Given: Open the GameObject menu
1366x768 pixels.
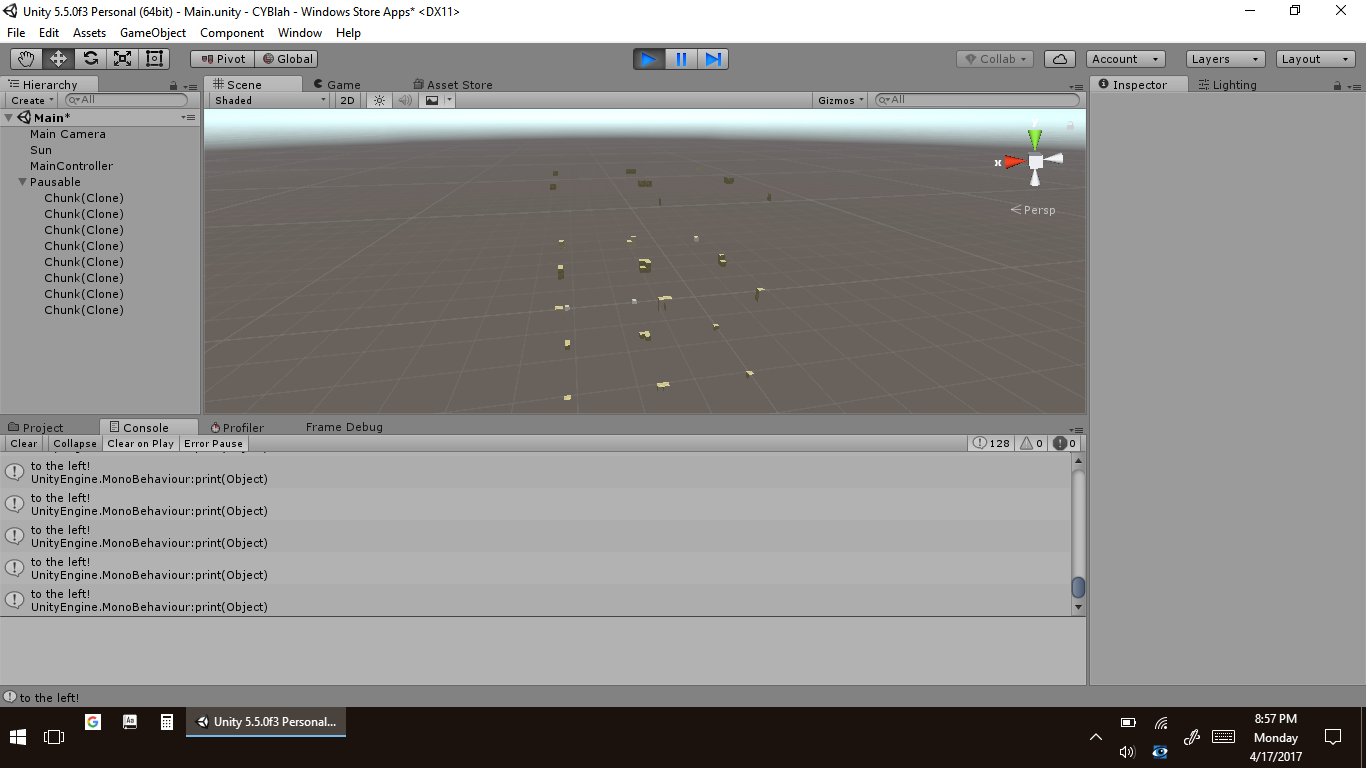Looking at the screenshot, I should [152, 33].
